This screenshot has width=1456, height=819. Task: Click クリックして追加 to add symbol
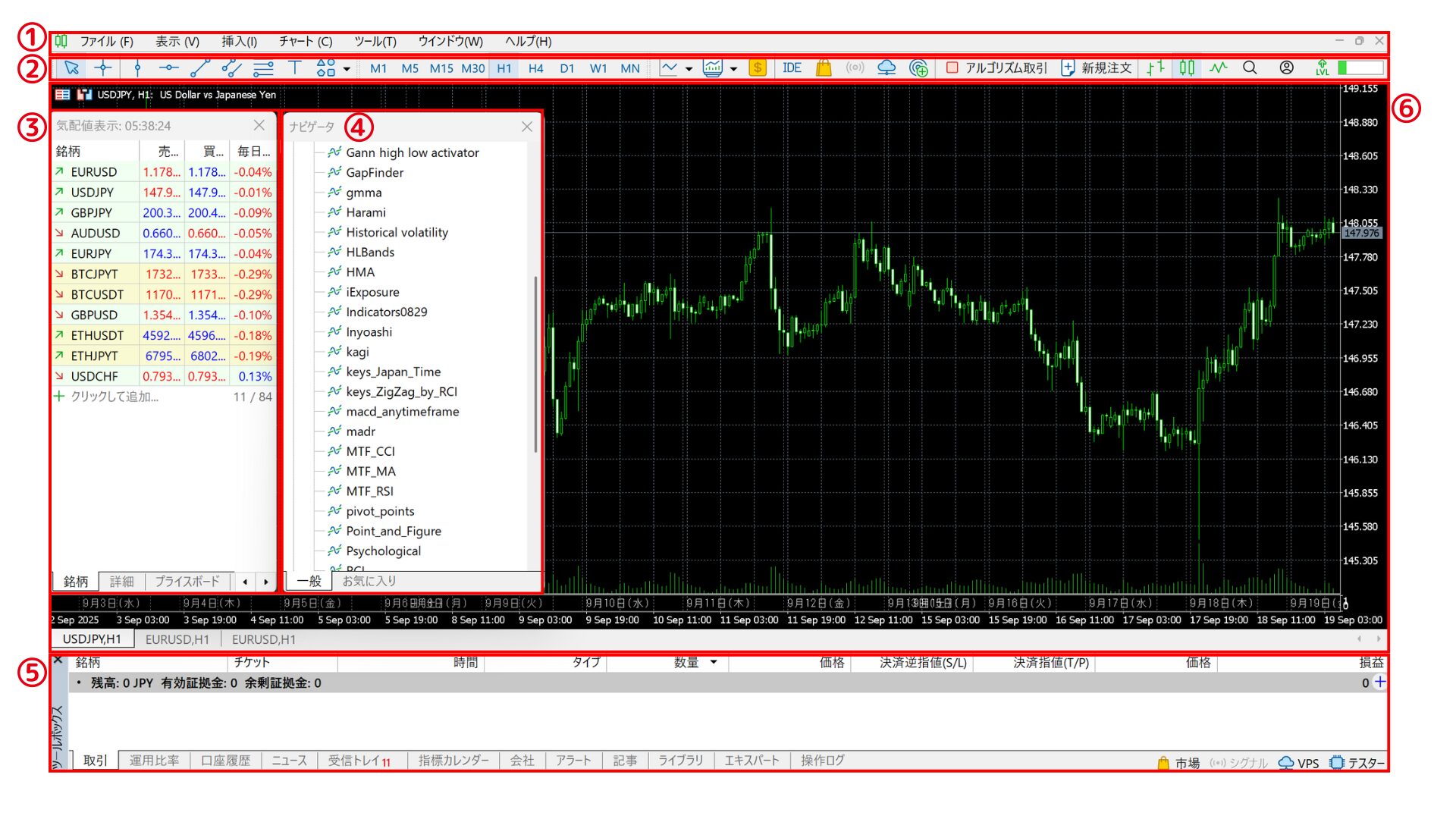coord(114,397)
